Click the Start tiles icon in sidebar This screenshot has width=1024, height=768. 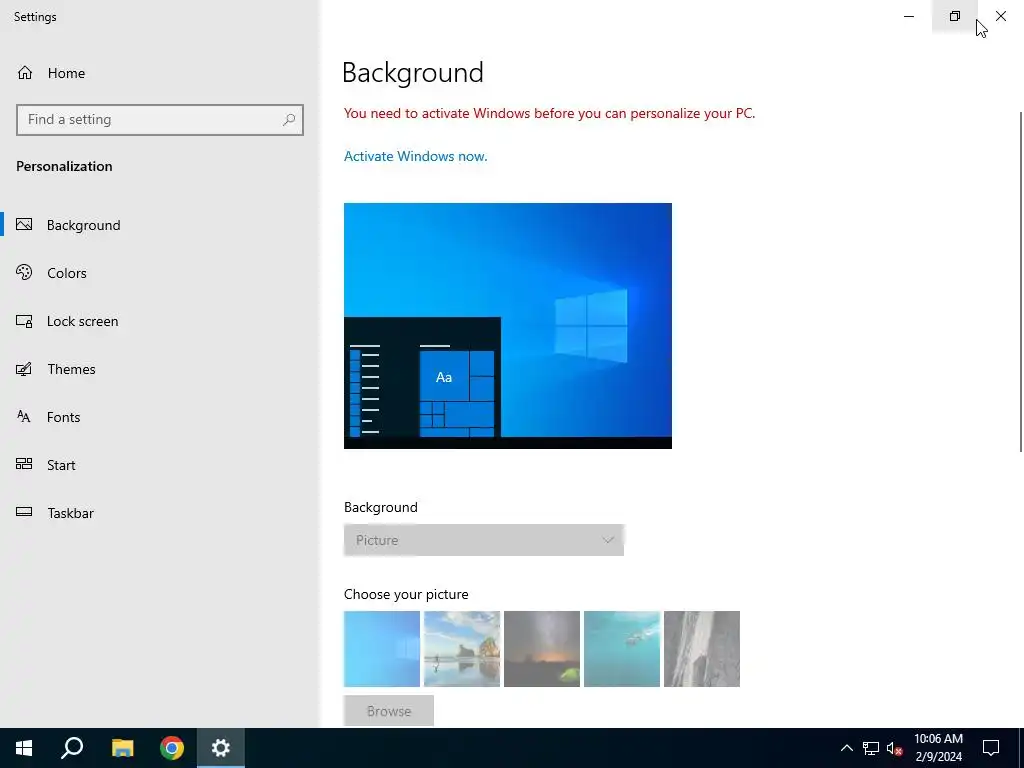click(x=24, y=464)
